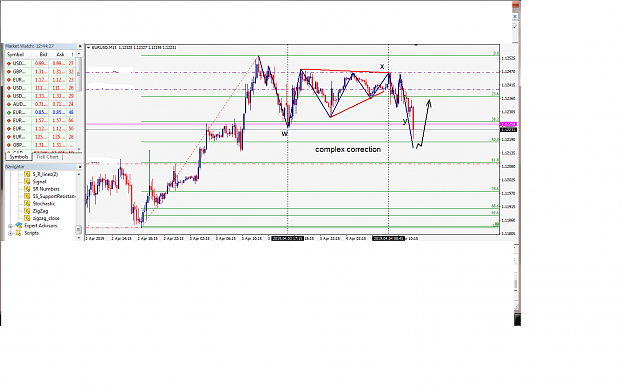Open the EURUSD chart title dropdown triangle

88,47
